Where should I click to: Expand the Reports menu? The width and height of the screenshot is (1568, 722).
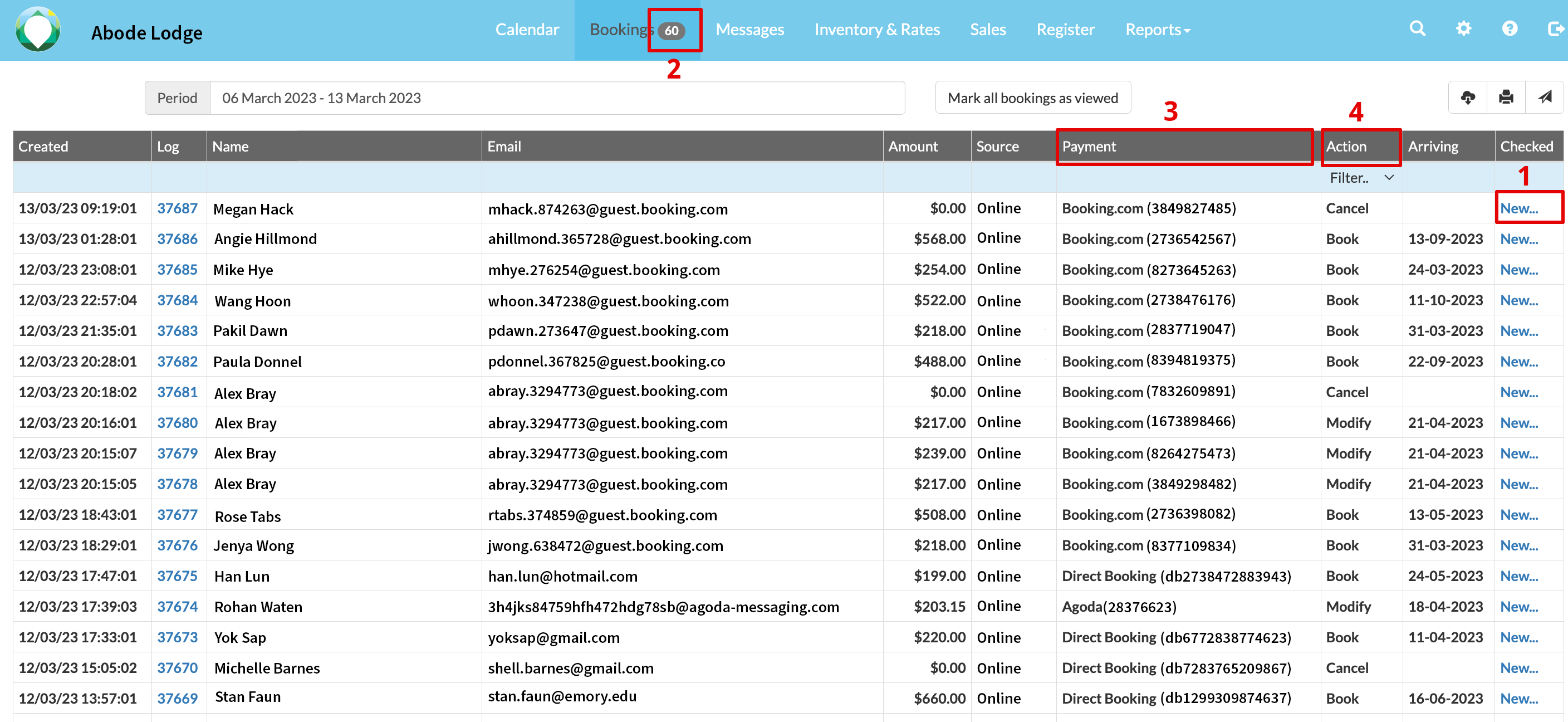tap(1157, 30)
